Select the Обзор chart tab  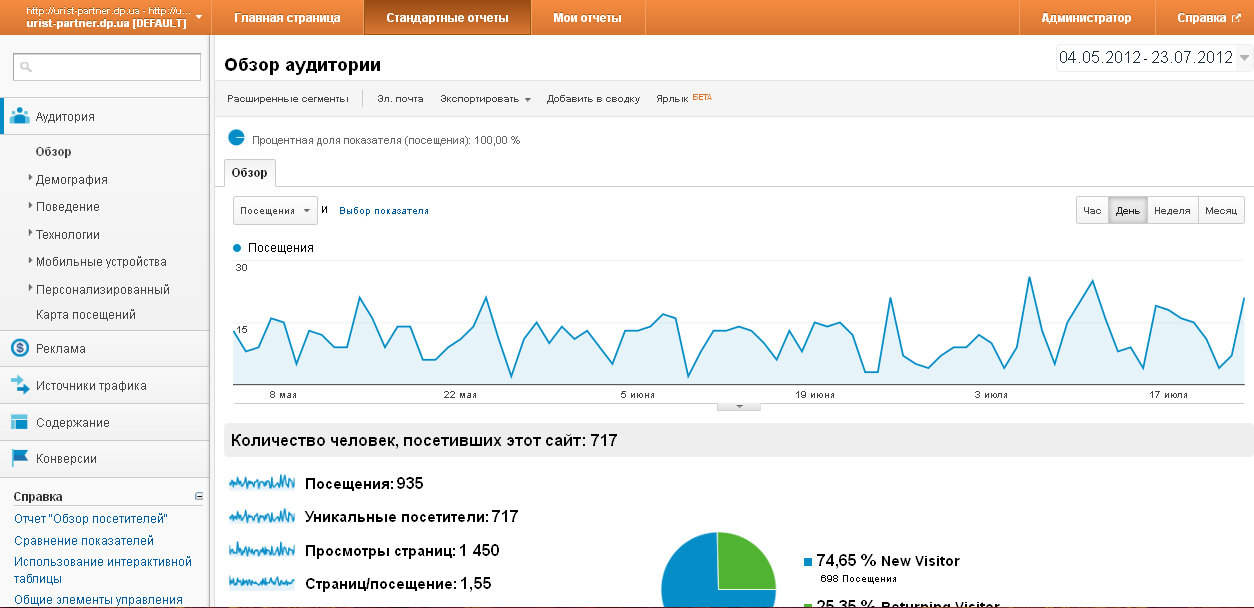(x=250, y=173)
